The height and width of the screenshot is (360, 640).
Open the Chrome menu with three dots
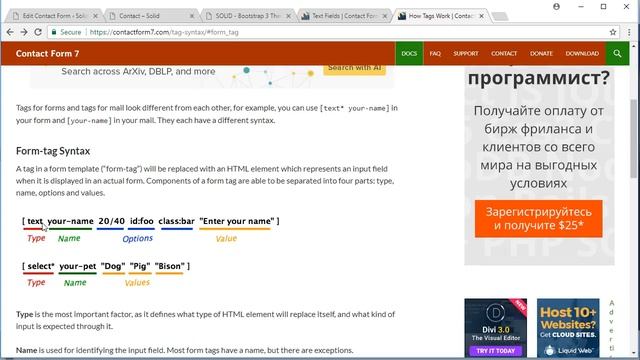629,32
